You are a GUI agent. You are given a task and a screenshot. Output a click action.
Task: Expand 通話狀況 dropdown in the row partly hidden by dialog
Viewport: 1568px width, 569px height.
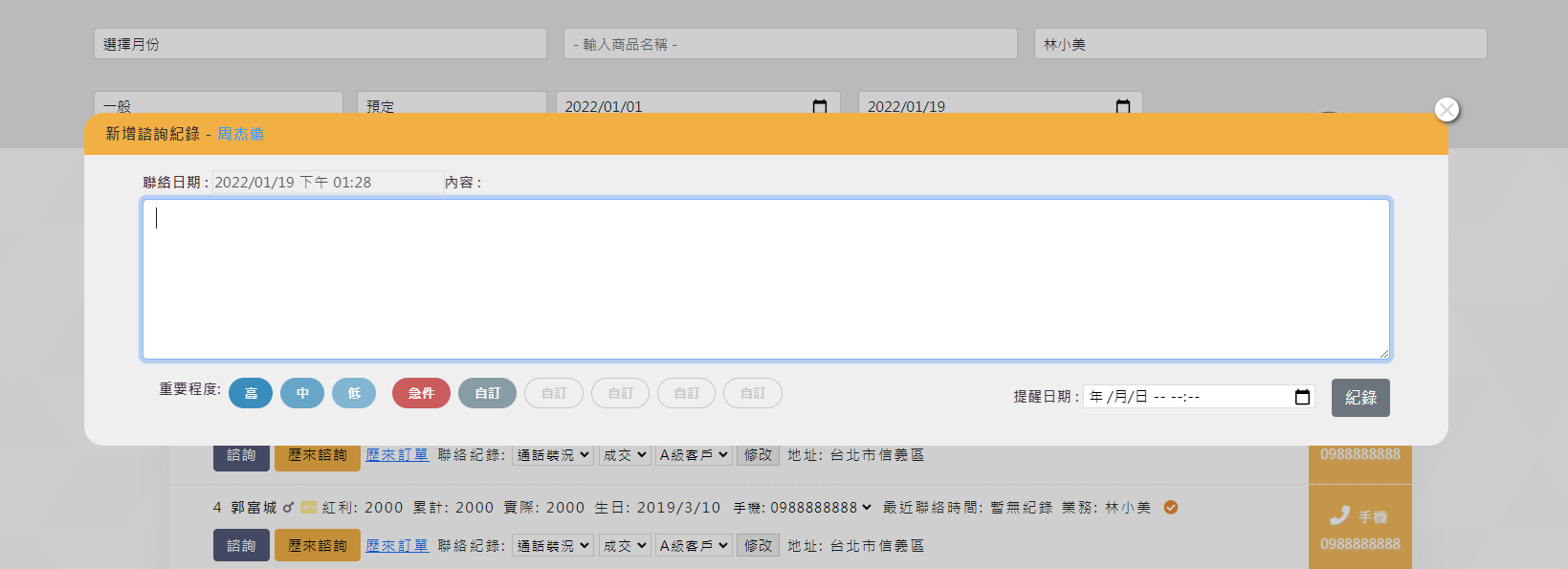(x=553, y=455)
